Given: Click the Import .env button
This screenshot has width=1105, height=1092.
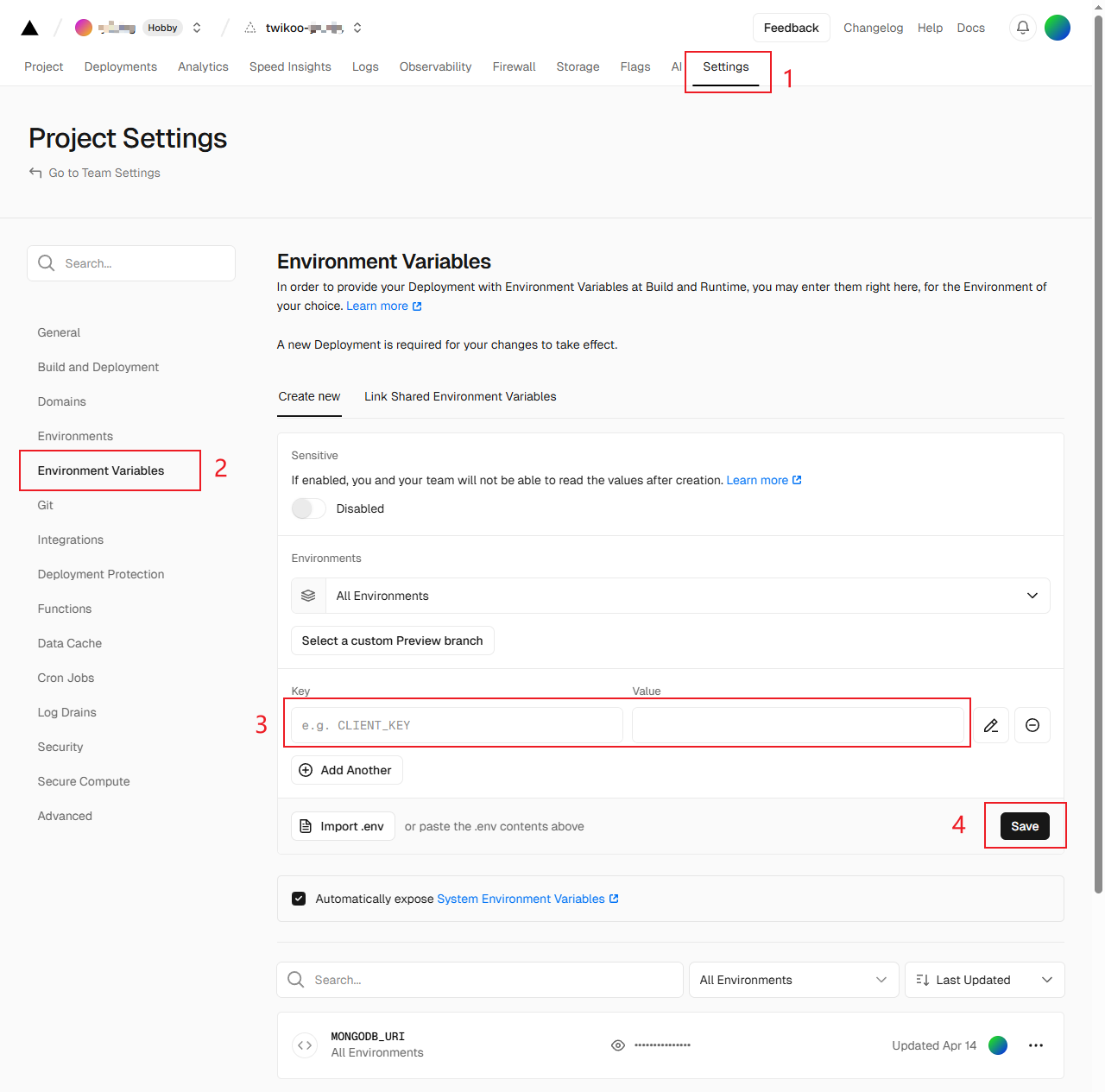Looking at the screenshot, I should pyautogui.click(x=343, y=826).
